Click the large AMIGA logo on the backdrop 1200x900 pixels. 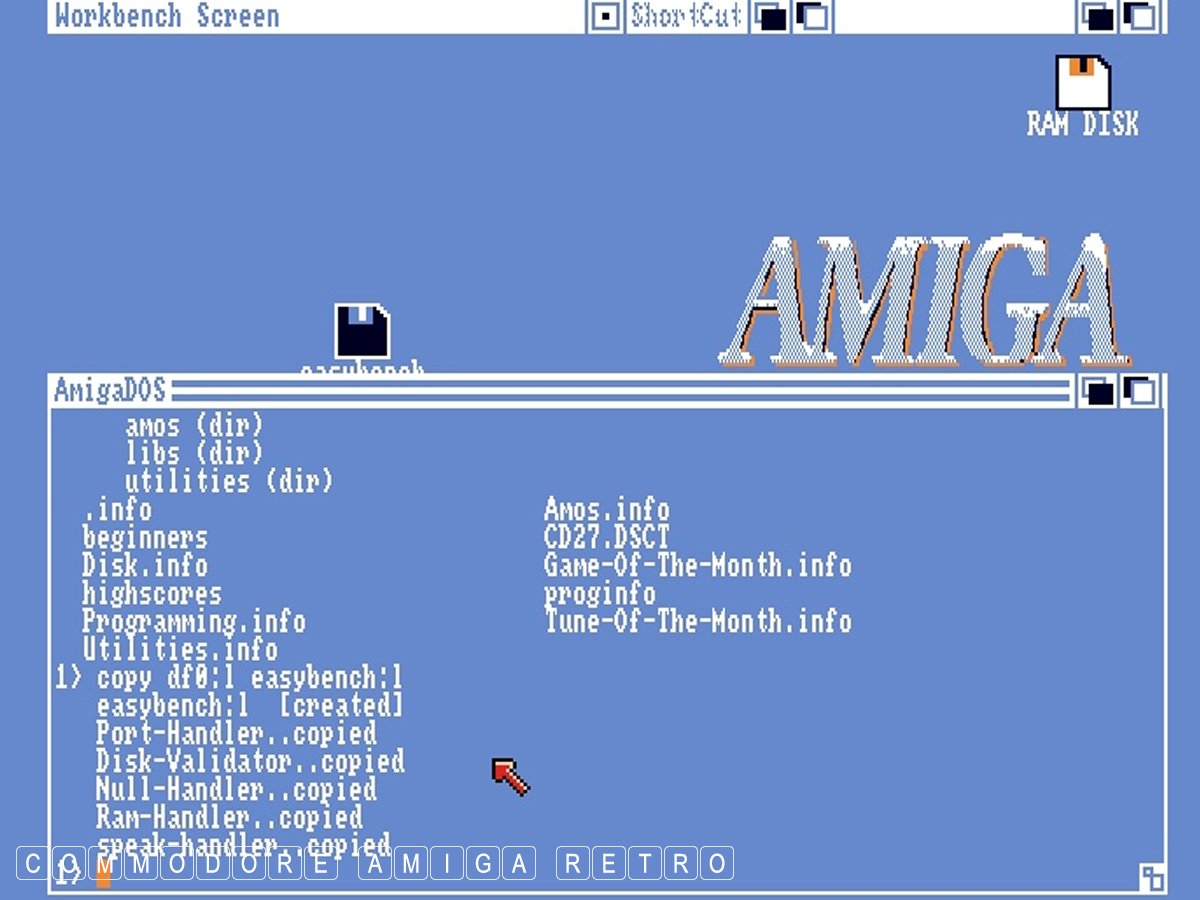click(x=925, y=300)
